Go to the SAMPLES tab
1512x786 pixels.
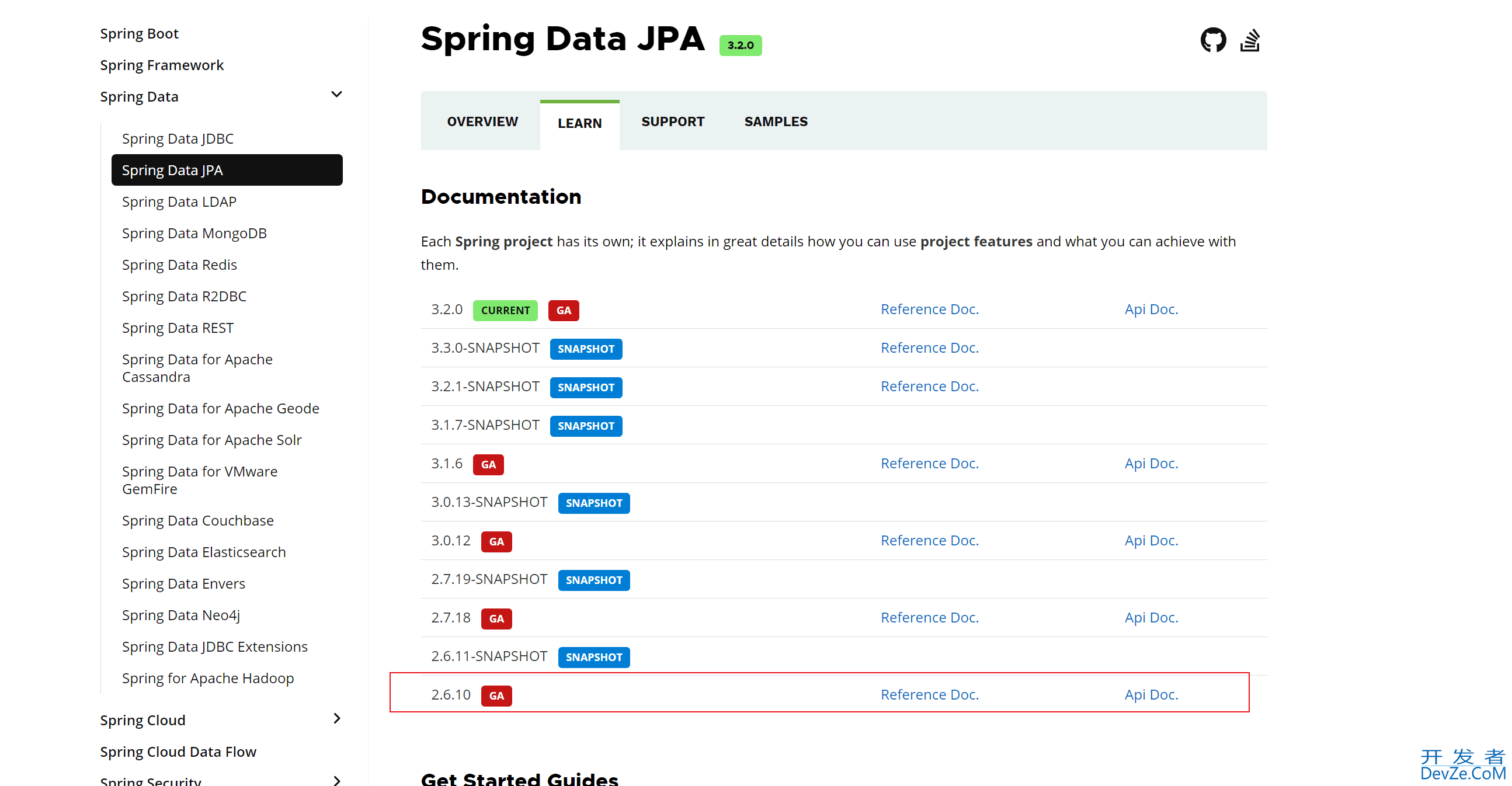tap(776, 121)
